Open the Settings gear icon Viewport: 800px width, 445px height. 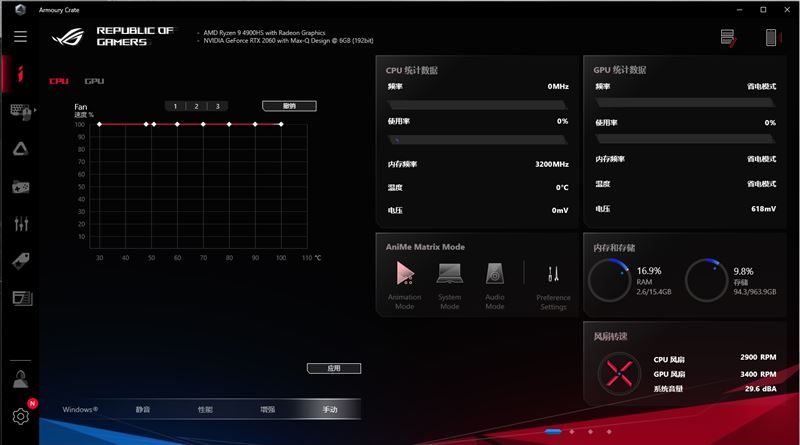click(21, 416)
